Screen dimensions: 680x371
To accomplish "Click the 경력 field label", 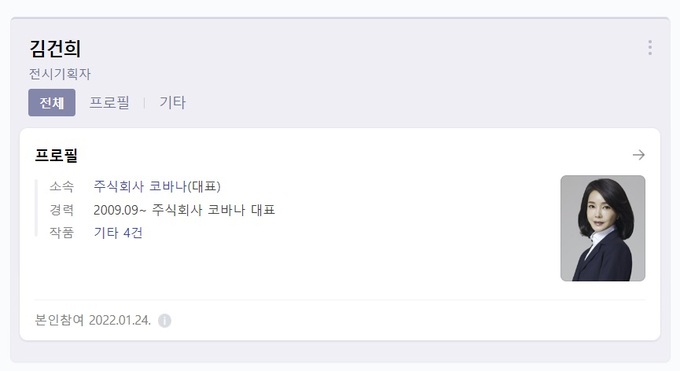I will click(x=62, y=210).
